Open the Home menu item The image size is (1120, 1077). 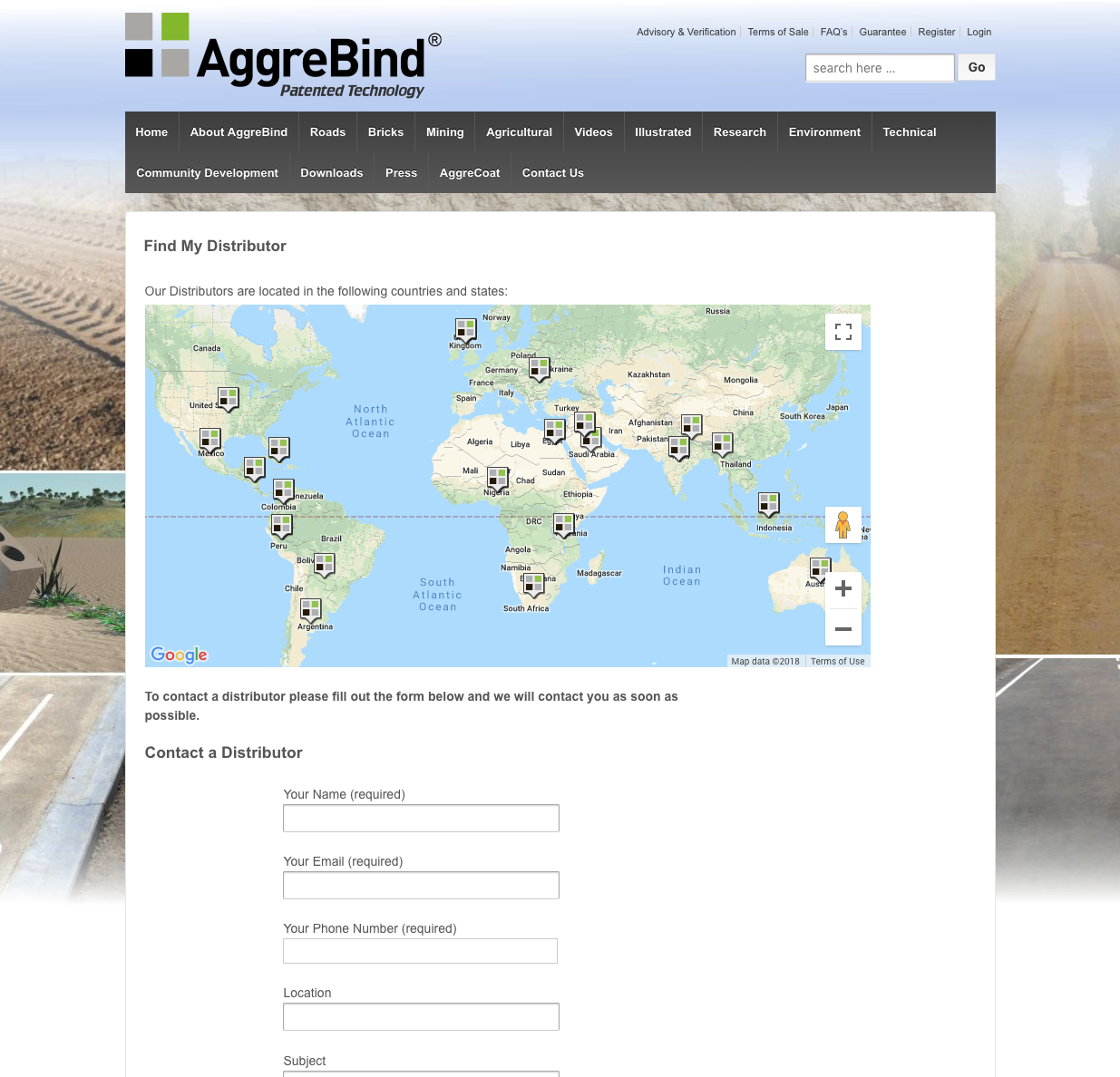point(151,132)
